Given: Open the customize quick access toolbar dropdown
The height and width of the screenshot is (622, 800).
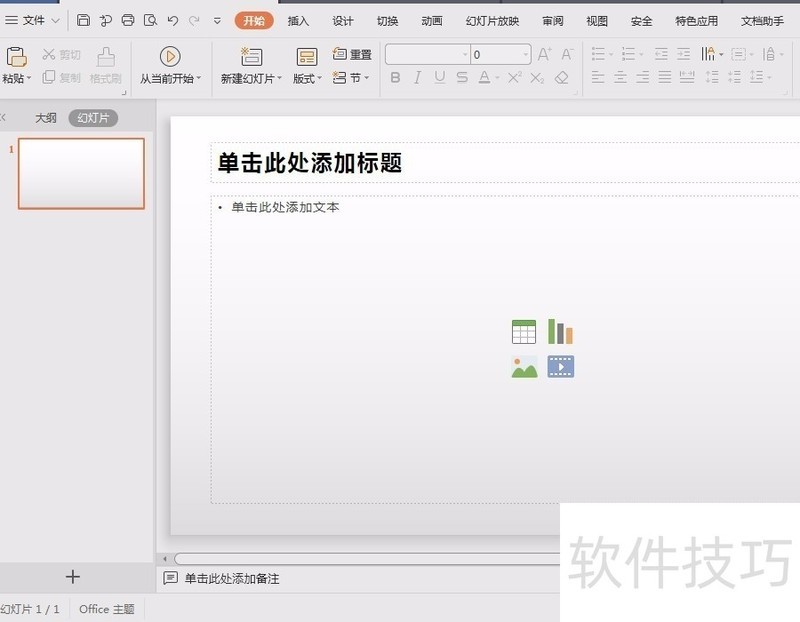Looking at the screenshot, I should tap(217, 21).
